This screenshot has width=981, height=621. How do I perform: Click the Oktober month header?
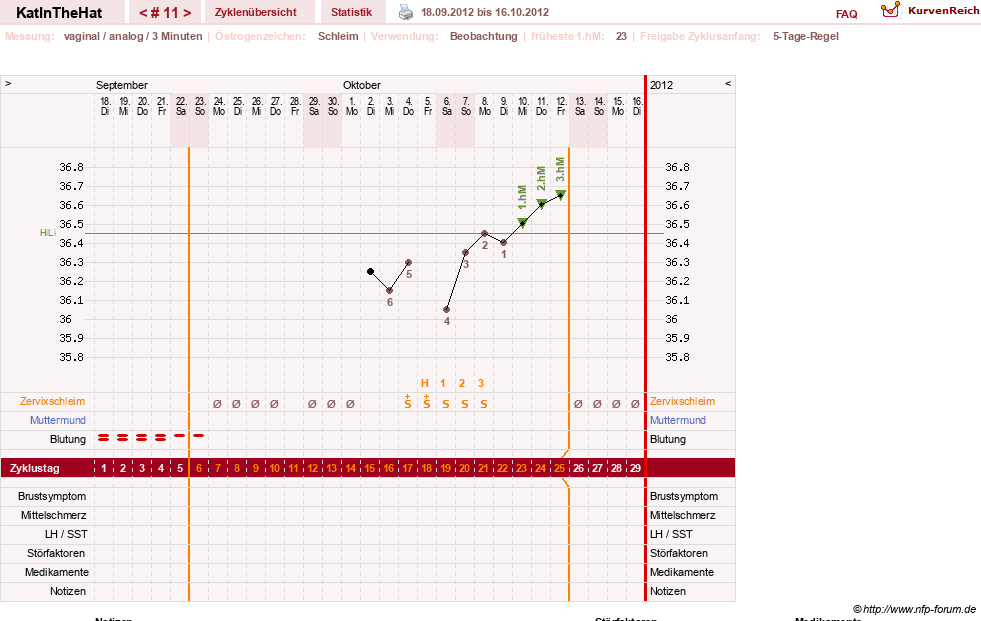[x=362, y=85]
